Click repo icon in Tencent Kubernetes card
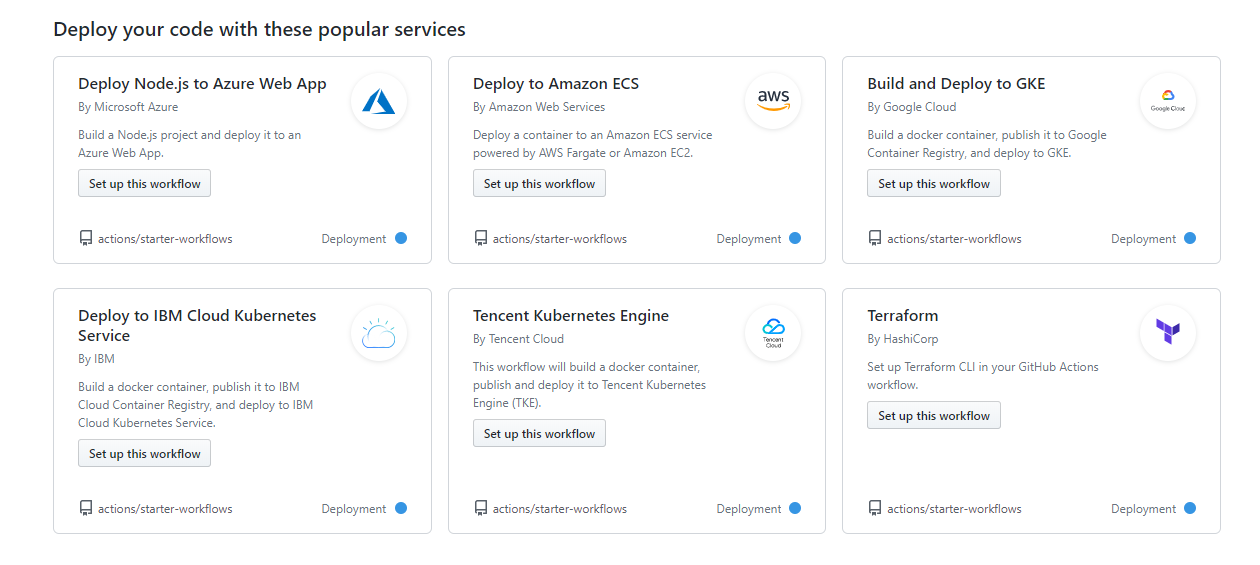1260x565 pixels. coord(480,508)
